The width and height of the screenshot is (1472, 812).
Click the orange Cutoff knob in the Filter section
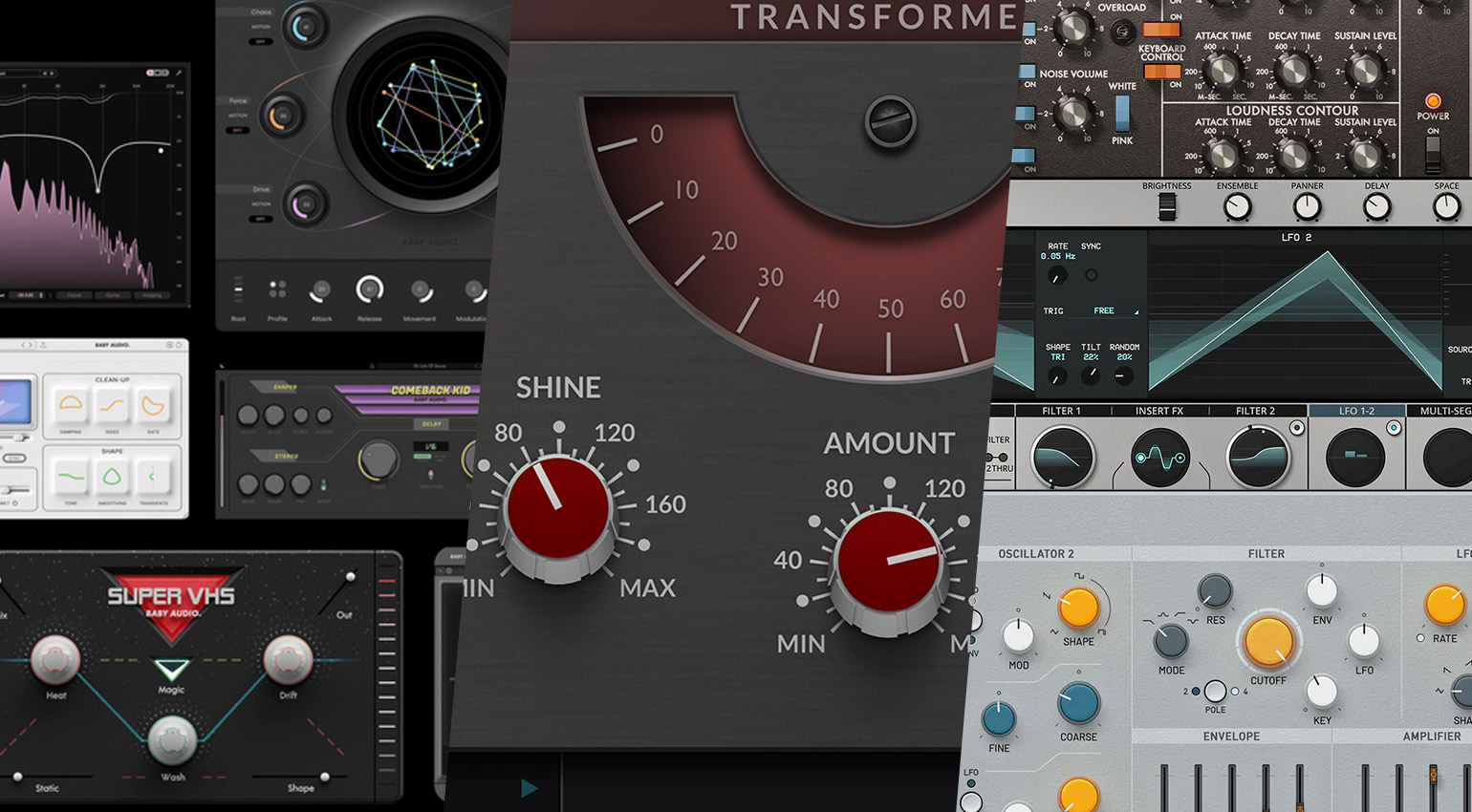coord(1268,643)
